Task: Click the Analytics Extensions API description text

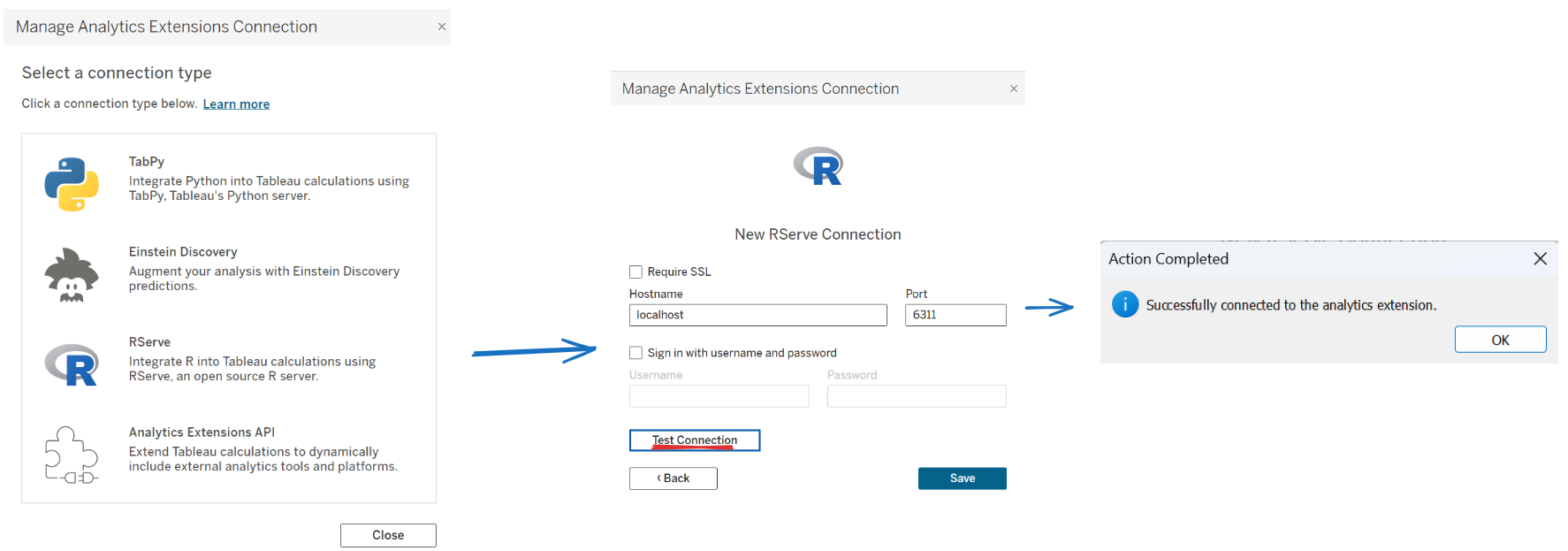Action: click(x=263, y=459)
